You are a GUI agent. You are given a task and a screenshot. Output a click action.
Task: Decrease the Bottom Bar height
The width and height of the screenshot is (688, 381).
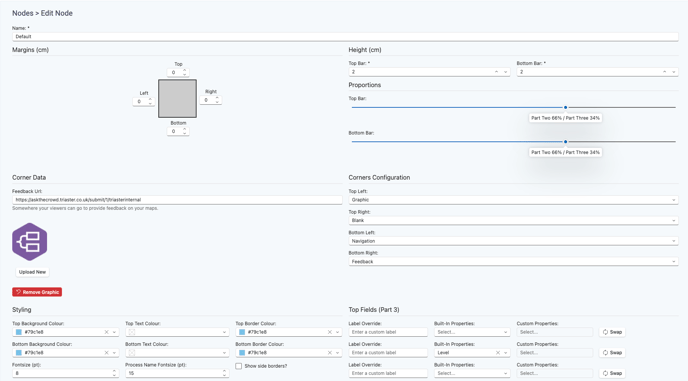pos(674,72)
